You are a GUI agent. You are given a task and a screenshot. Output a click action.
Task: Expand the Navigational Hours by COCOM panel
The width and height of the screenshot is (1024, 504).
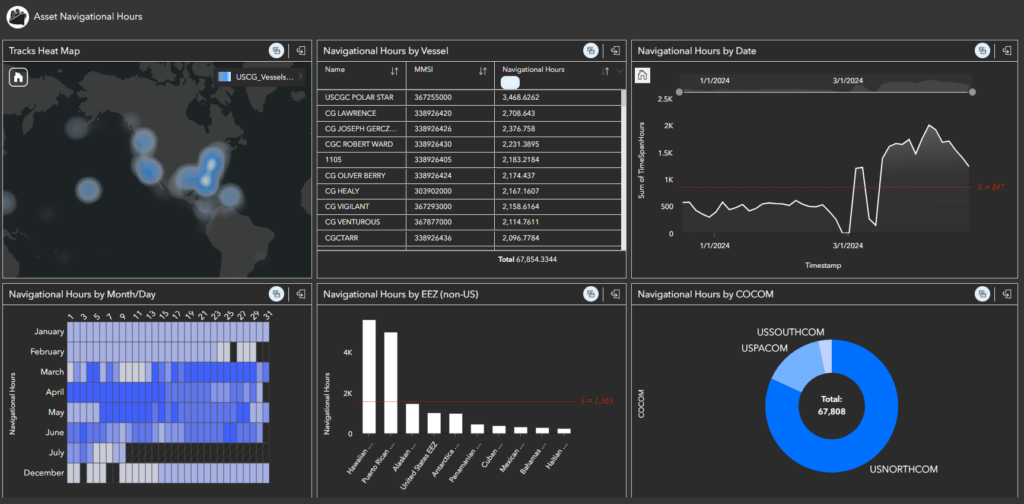pyautogui.click(x=1006, y=294)
